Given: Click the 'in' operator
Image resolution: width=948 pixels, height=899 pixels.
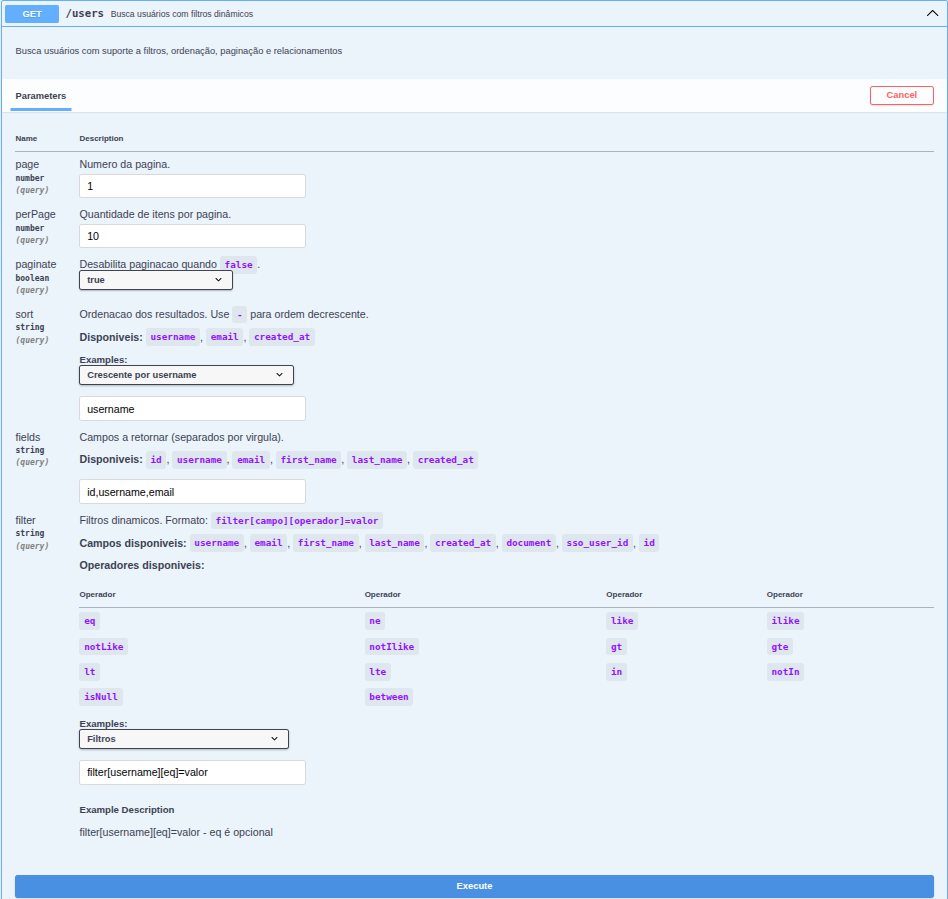Looking at the screenshot, I should [x=616, y=672].
